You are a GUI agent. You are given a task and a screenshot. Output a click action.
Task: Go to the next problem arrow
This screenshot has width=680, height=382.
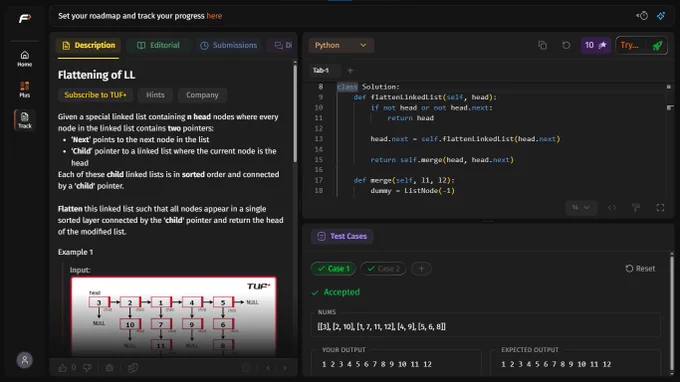coord(285,368)
